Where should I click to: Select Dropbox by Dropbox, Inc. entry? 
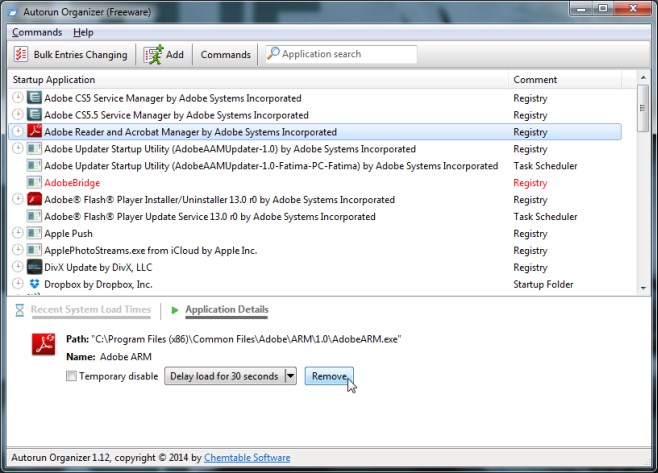point(98,284)
